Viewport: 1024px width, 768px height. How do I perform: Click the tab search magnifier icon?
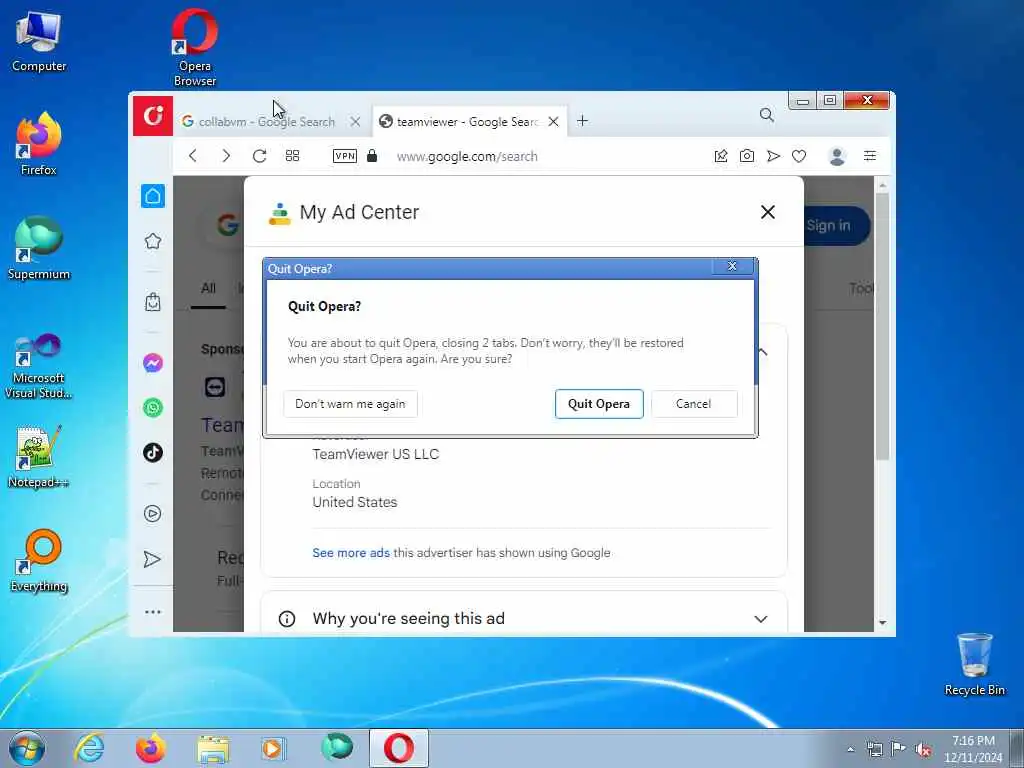pyautogui.click(x=767, y=115)
